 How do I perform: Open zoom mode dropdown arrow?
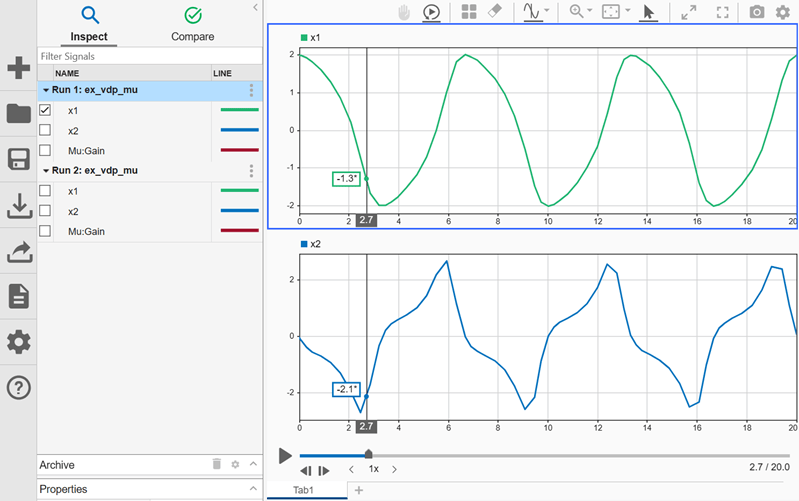click(590, 10)
